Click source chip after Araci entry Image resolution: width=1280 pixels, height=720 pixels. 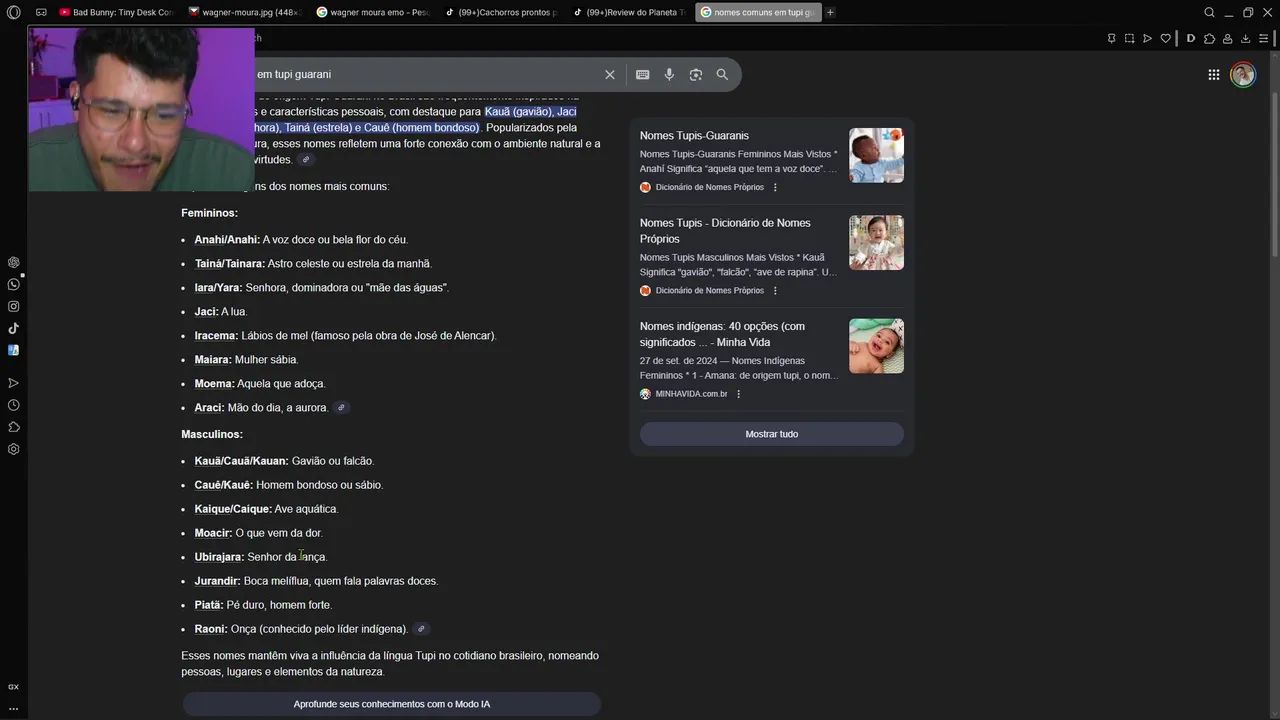341,408
